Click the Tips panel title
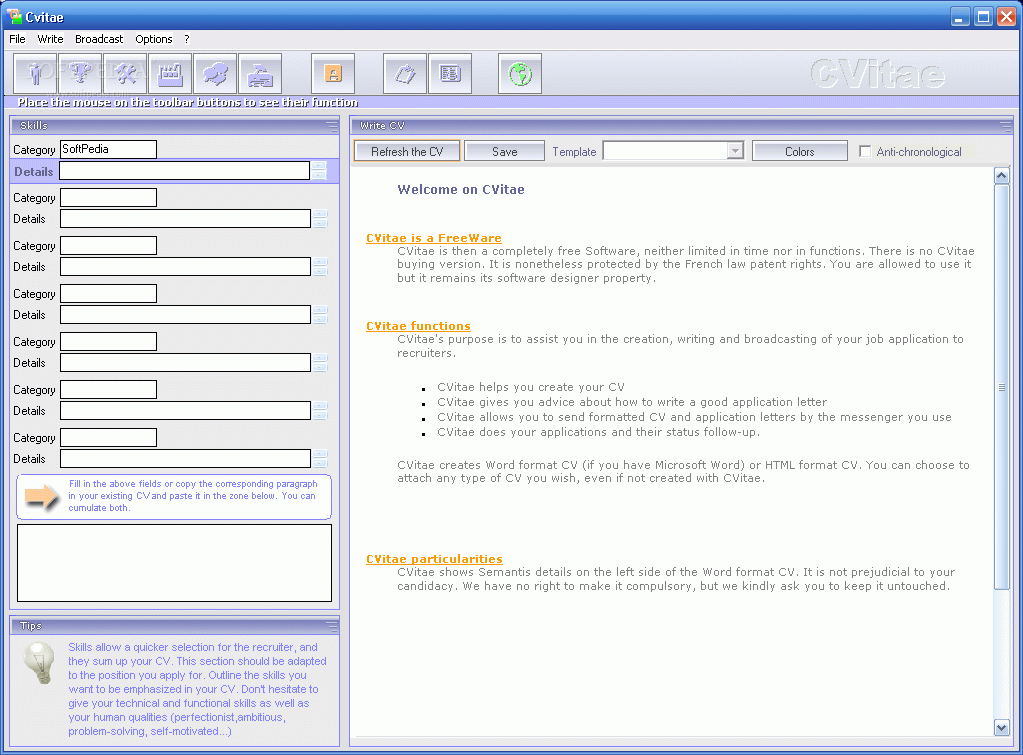The height and width of the screenshot is (755, 1023). coord(31,626)
